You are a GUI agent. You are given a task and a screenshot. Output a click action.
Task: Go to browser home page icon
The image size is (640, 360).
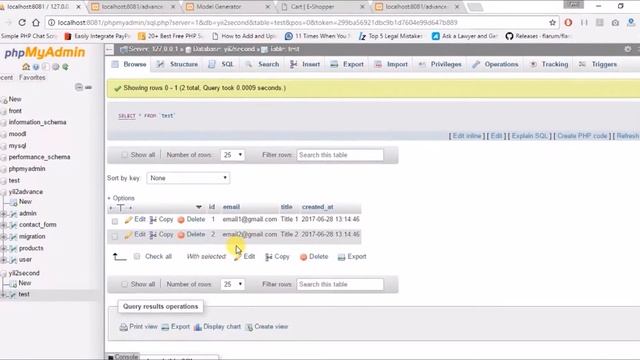[36, 22]
